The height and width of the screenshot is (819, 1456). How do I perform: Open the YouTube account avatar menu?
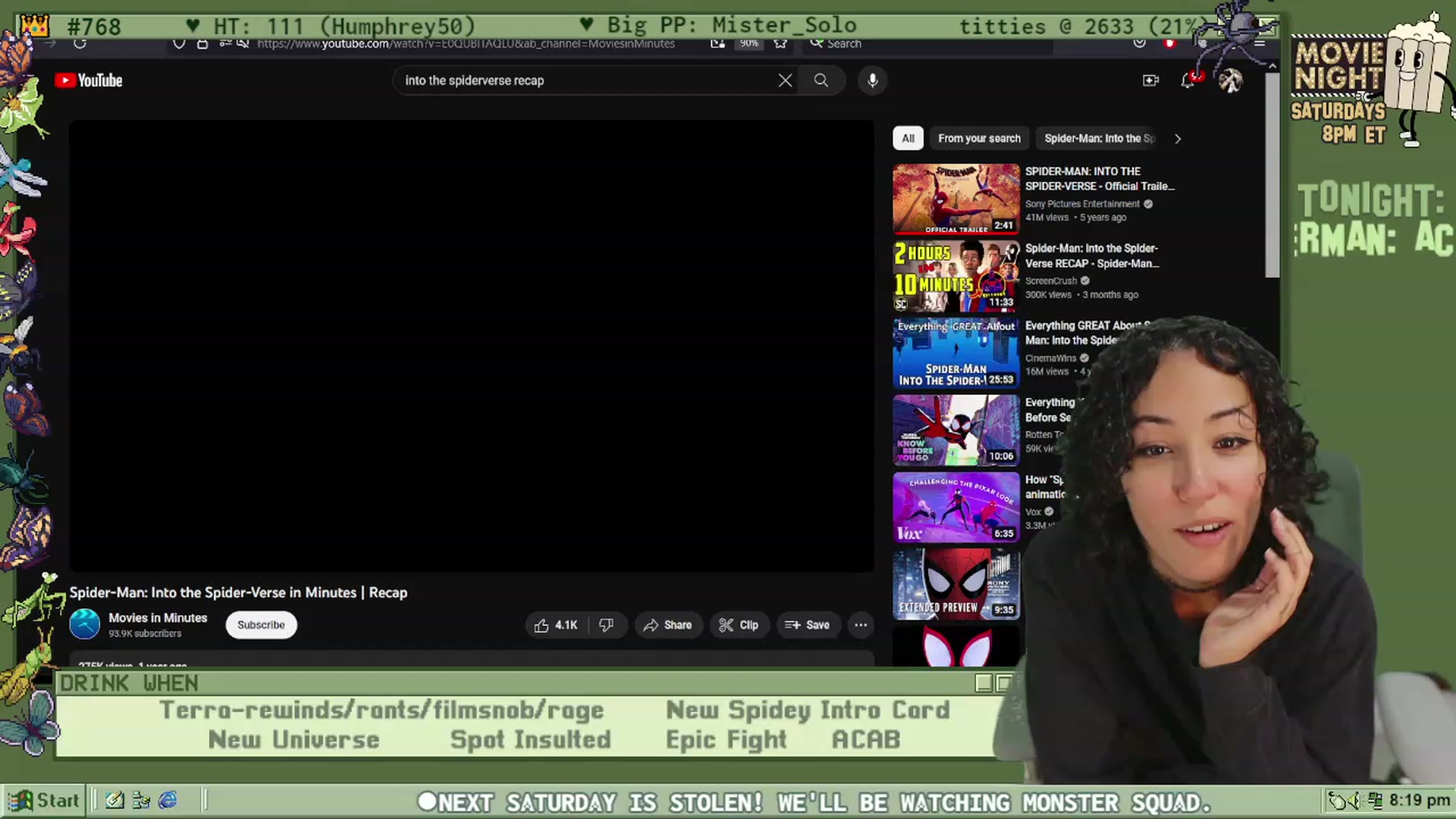1230,80
